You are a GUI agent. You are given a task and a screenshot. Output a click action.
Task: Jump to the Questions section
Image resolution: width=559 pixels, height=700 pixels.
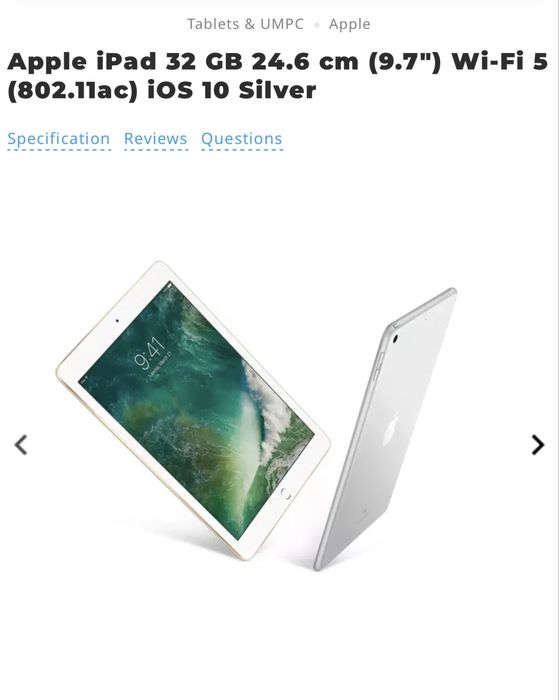coord(242,139)
